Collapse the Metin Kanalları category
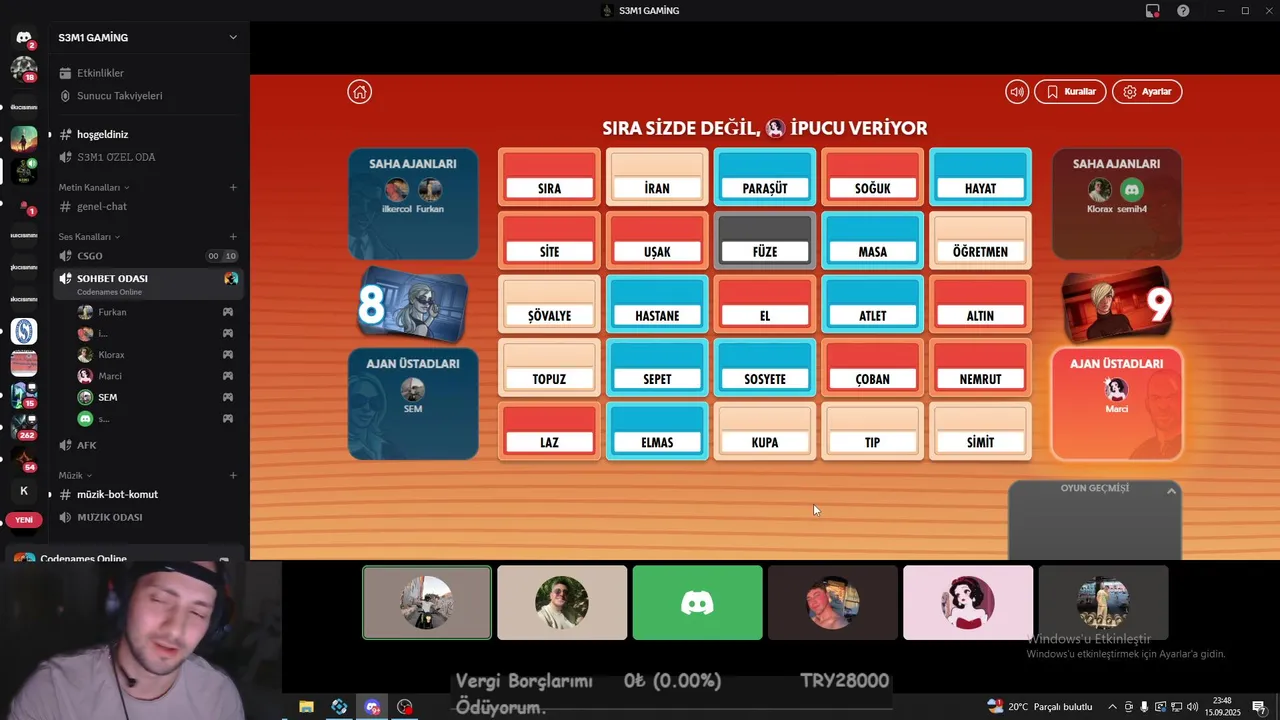This screenshot has width=1280, height=720. [x=93, y=187]
